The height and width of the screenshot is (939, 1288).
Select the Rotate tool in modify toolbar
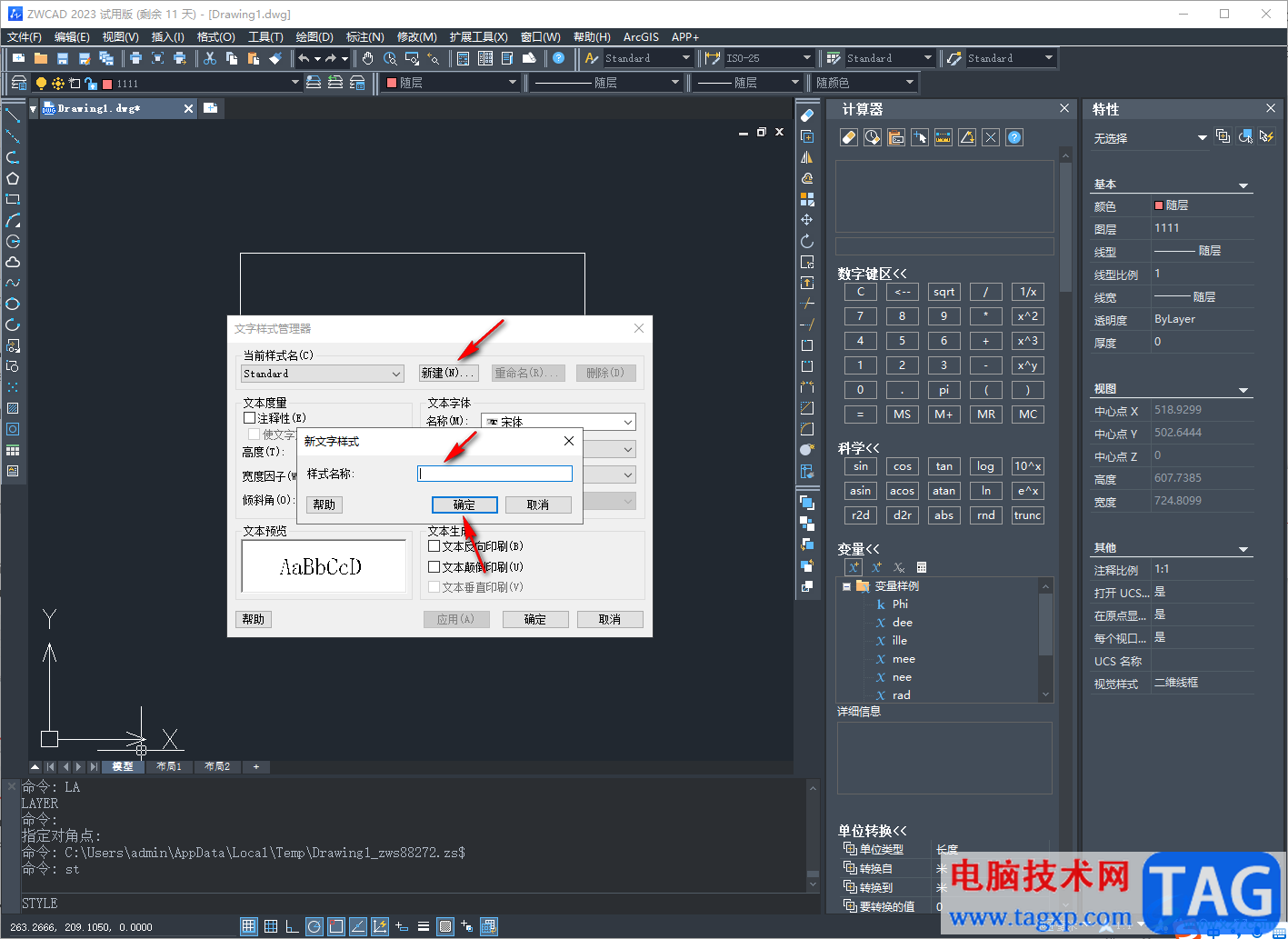[806, 241]
